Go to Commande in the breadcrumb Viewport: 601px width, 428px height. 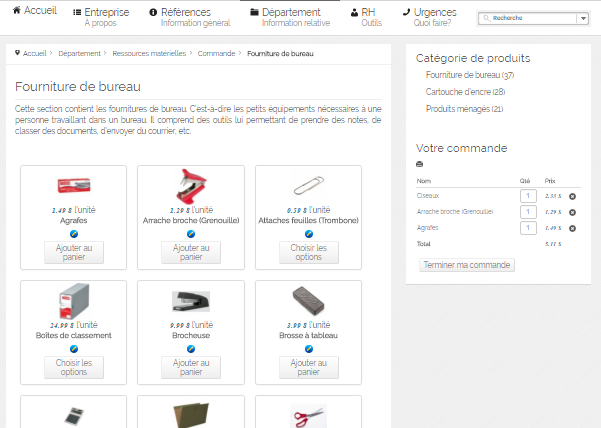[x=216, y=53]
